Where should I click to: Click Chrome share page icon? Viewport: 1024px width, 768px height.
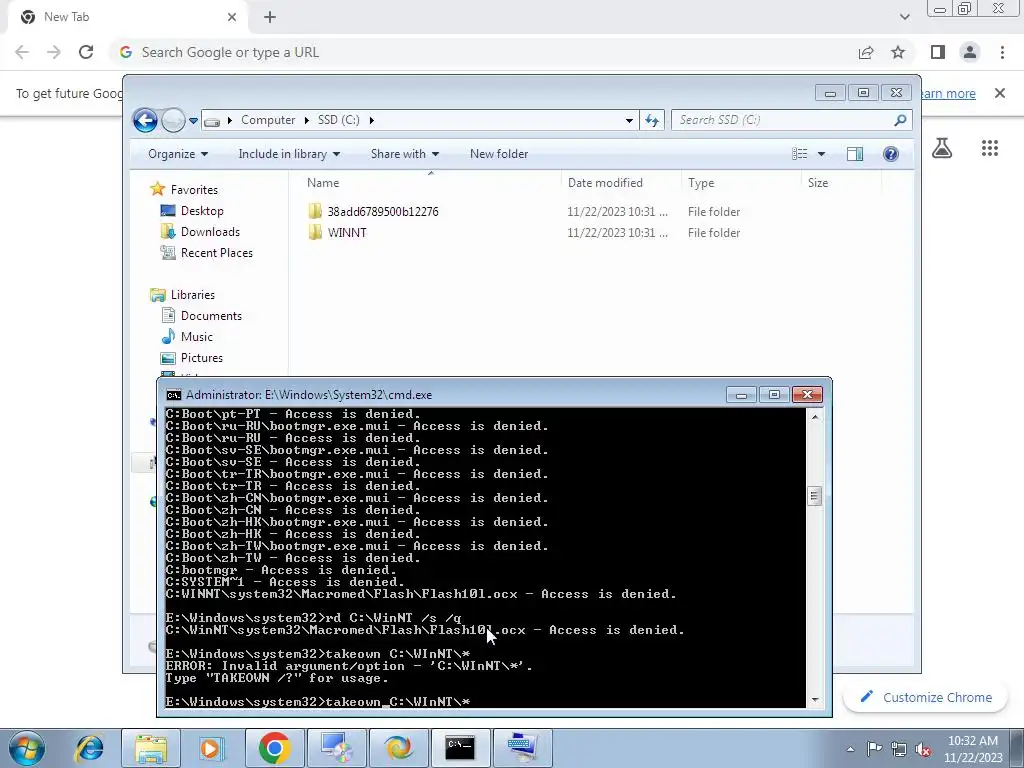coord(866,52)
